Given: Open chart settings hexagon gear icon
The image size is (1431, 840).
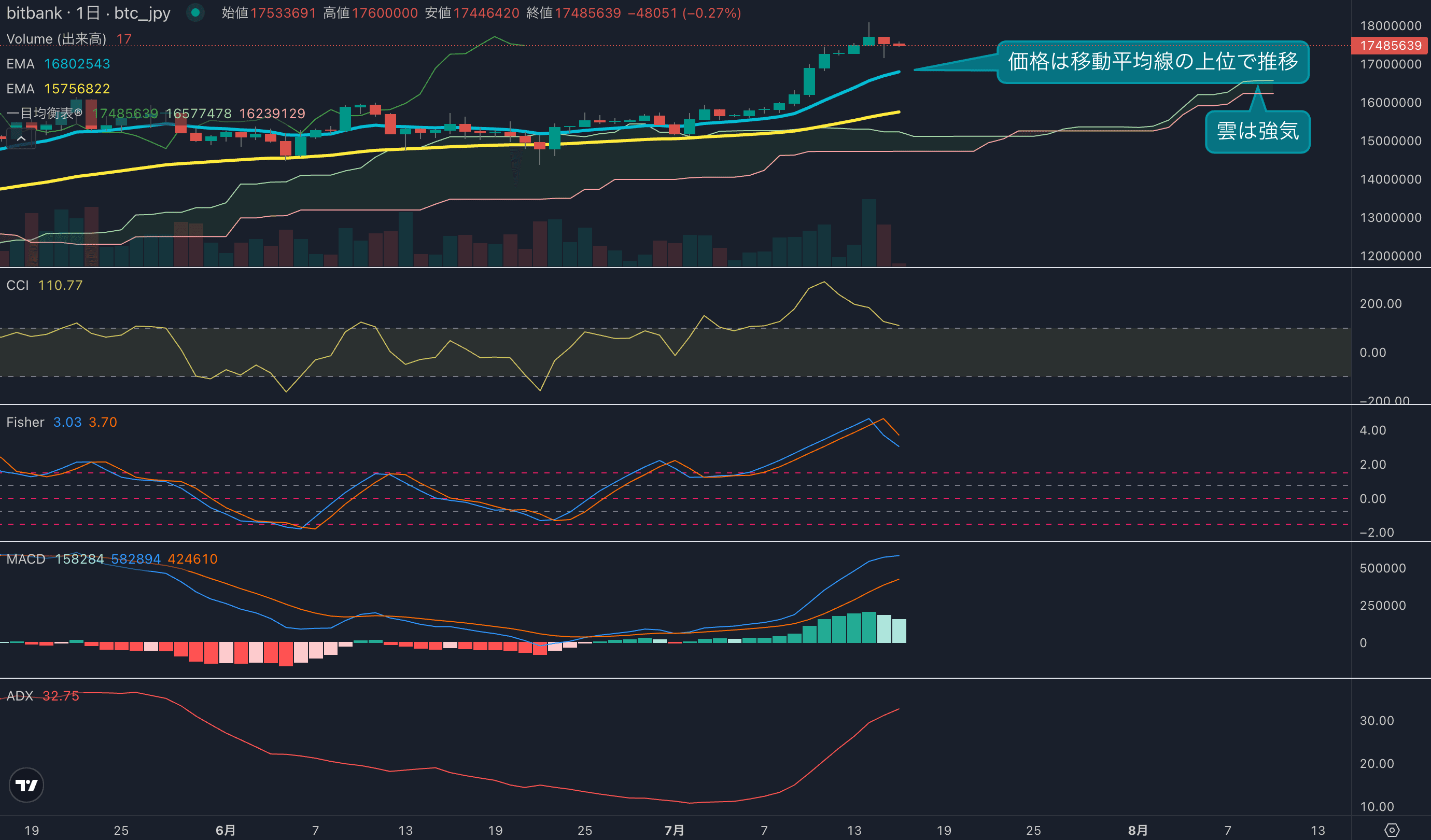Looking at the screenshot, I should tap(1392, 830).
